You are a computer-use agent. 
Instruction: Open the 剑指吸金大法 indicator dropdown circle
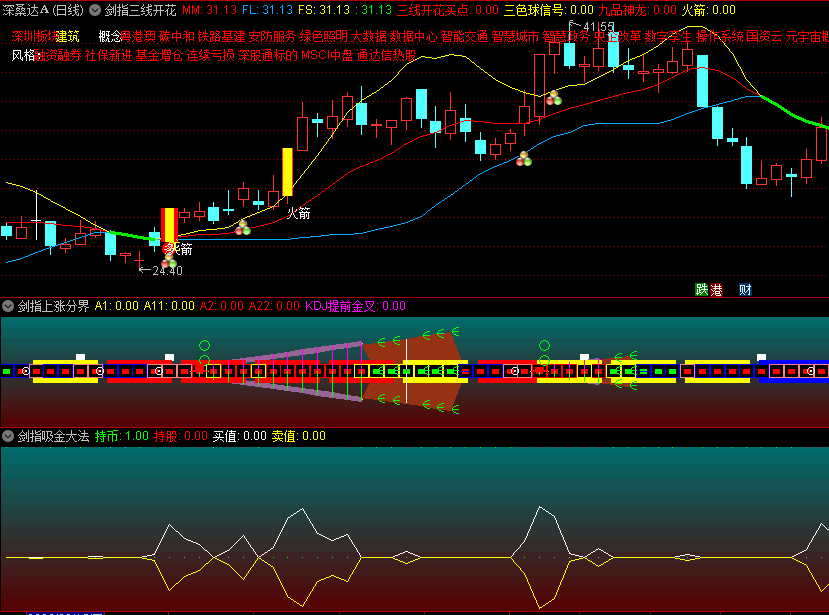click(x=8, y=436)
